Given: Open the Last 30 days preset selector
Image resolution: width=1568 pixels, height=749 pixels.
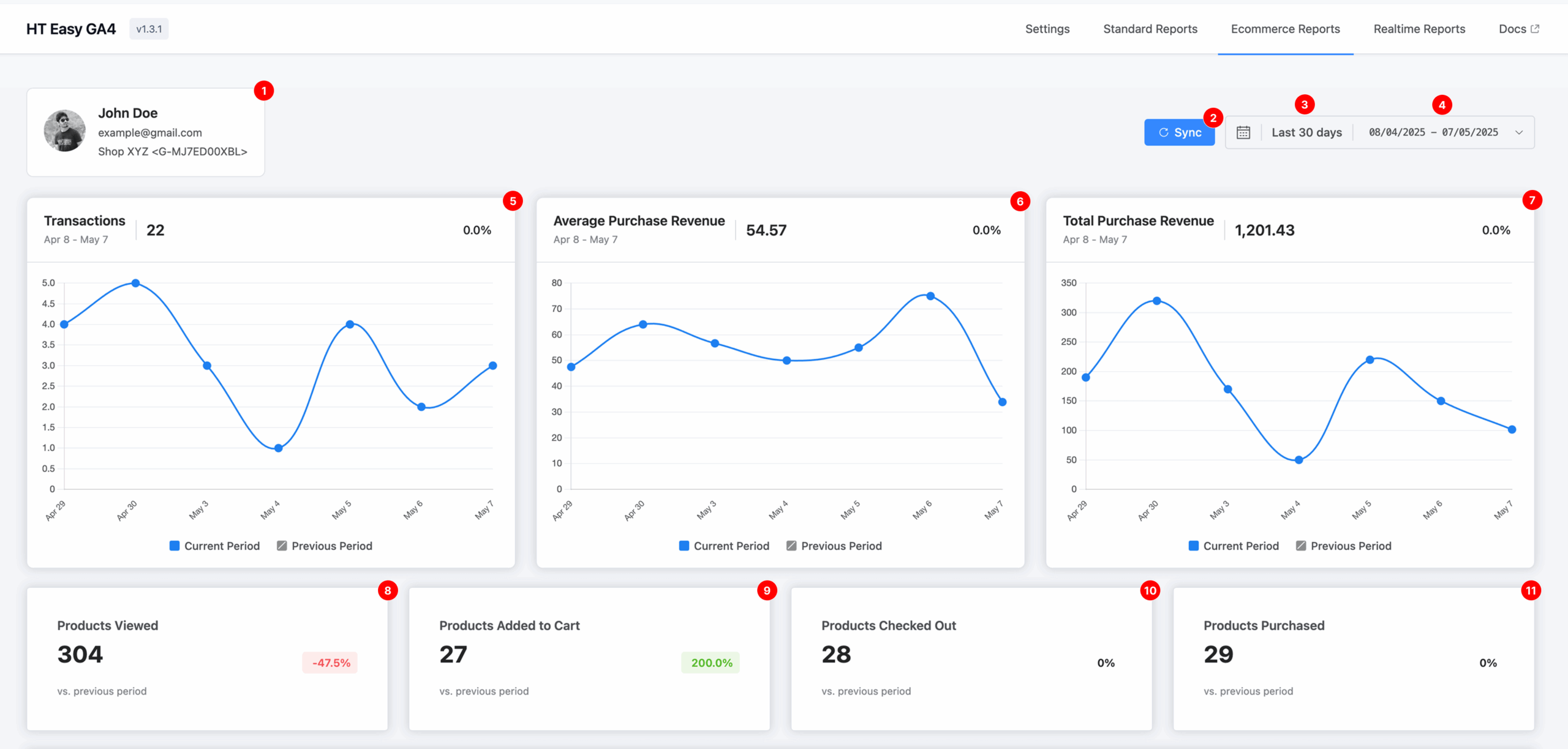Looking at the screenshot, I should [1306, 132].
